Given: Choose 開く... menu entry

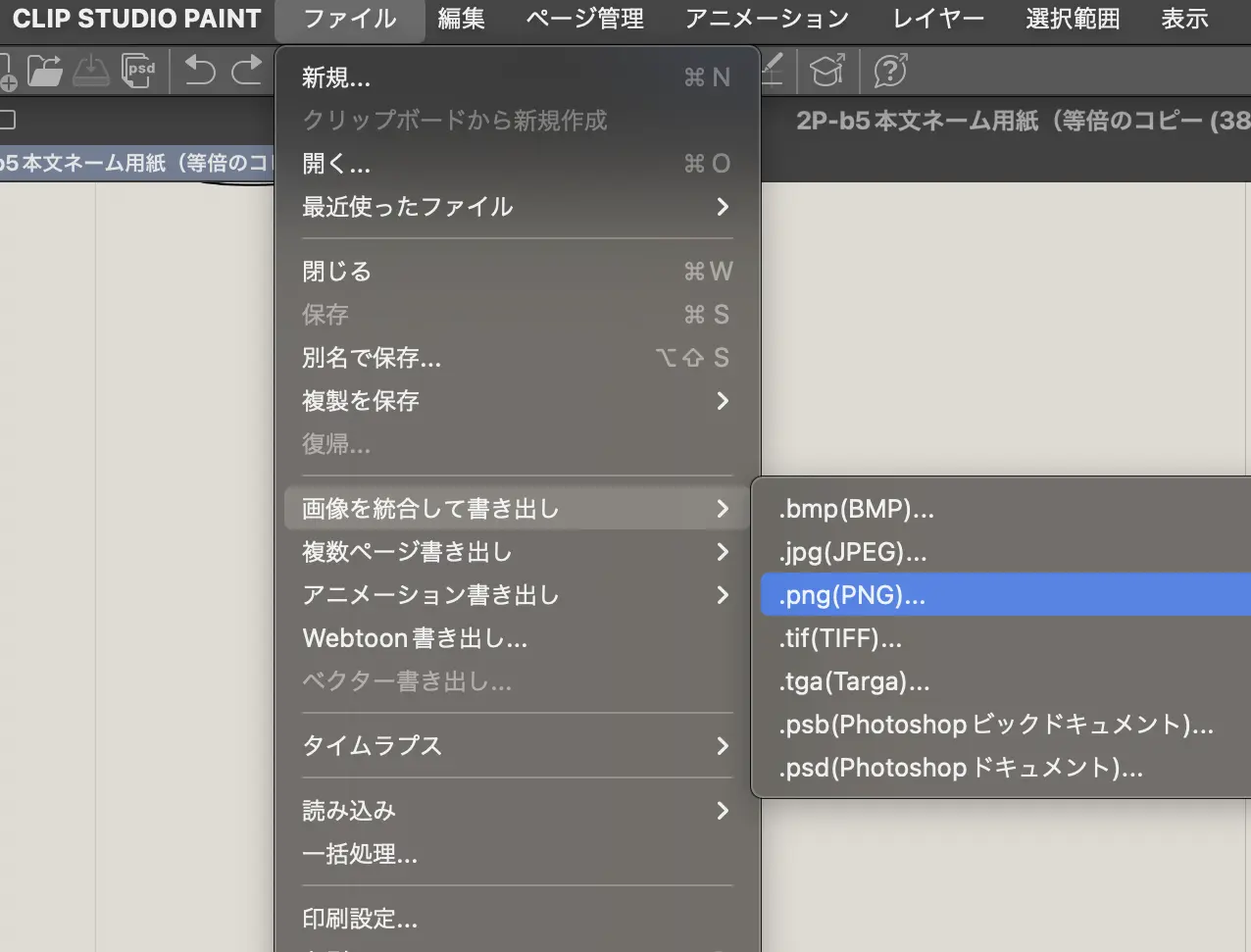Looking at the screenshot, I should point(518,164).
